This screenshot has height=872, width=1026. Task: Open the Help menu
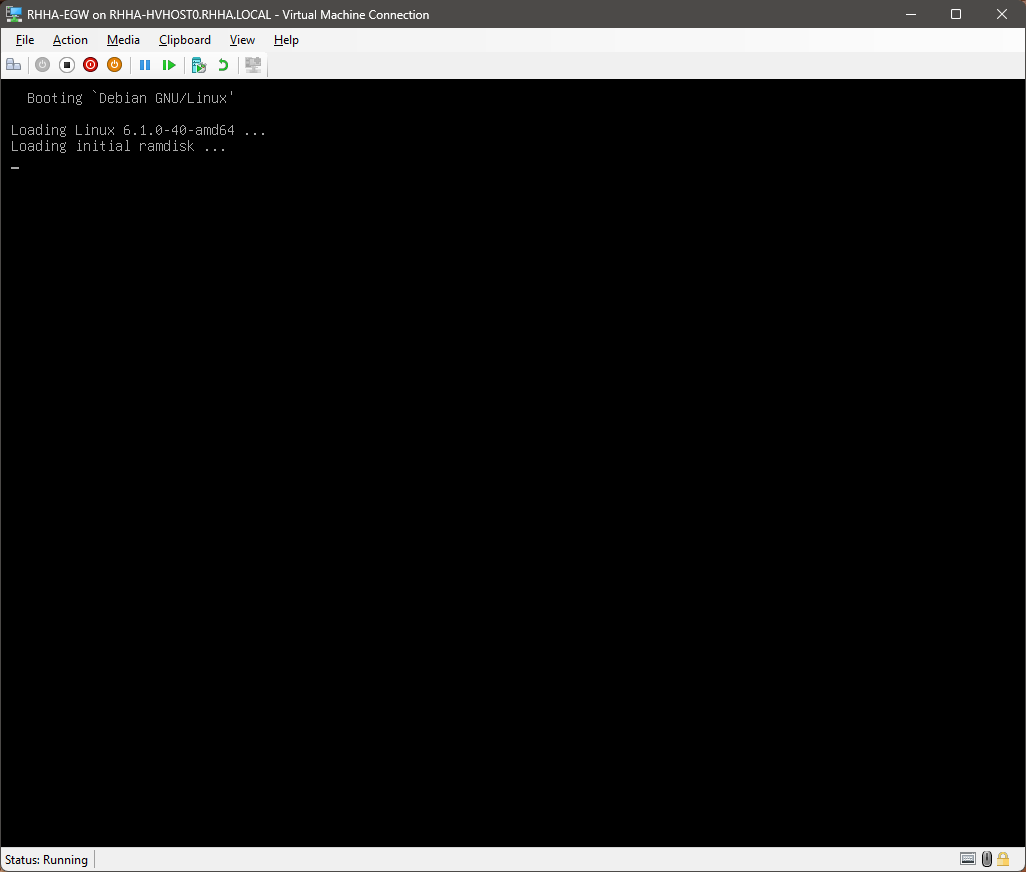tap(286, 40)
